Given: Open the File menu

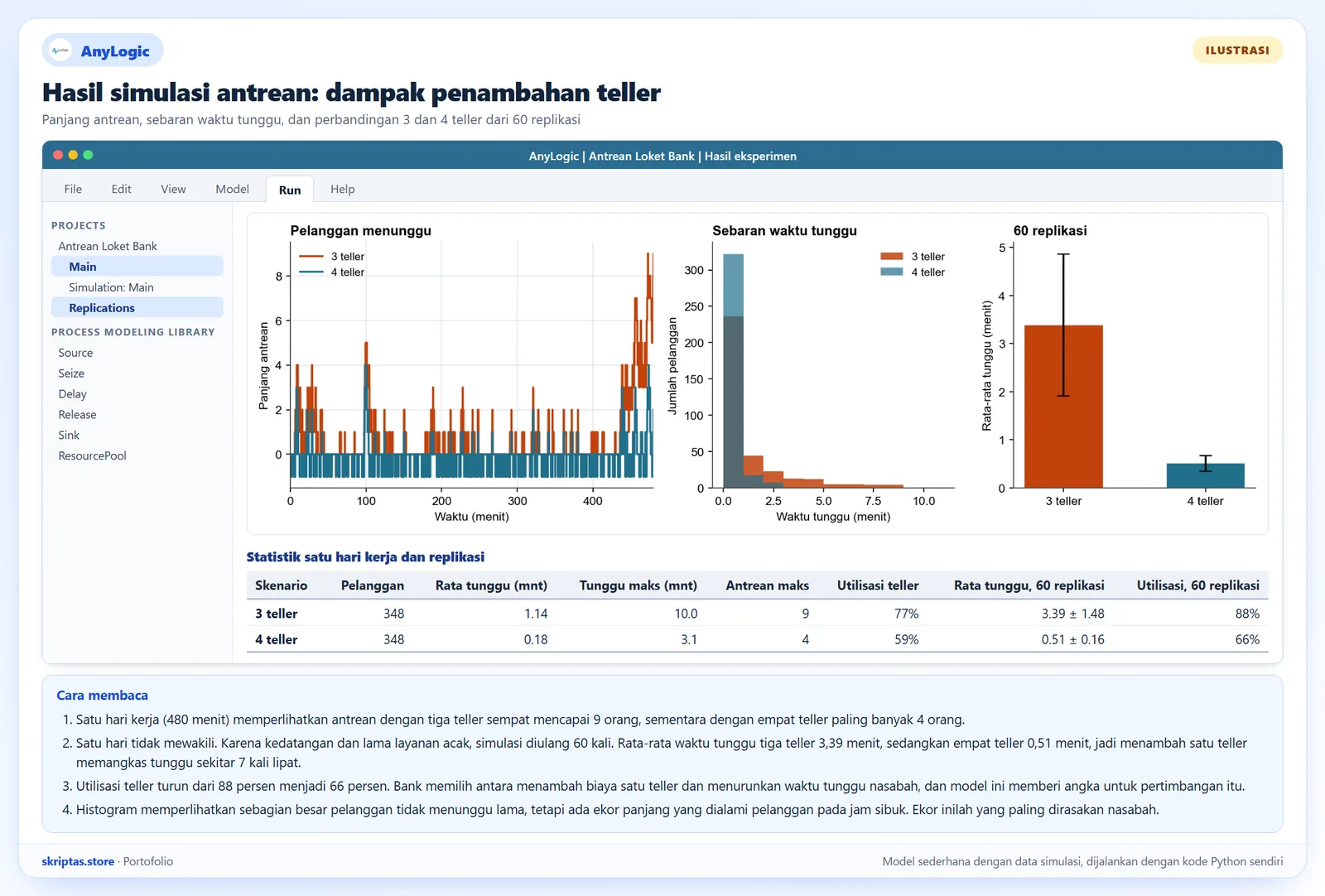Looking at the screenshot, I should 73,189.
